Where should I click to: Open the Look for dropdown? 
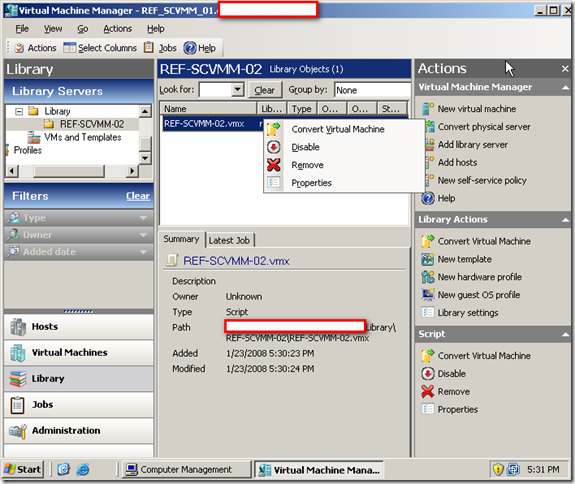click(x=238, y=89)
